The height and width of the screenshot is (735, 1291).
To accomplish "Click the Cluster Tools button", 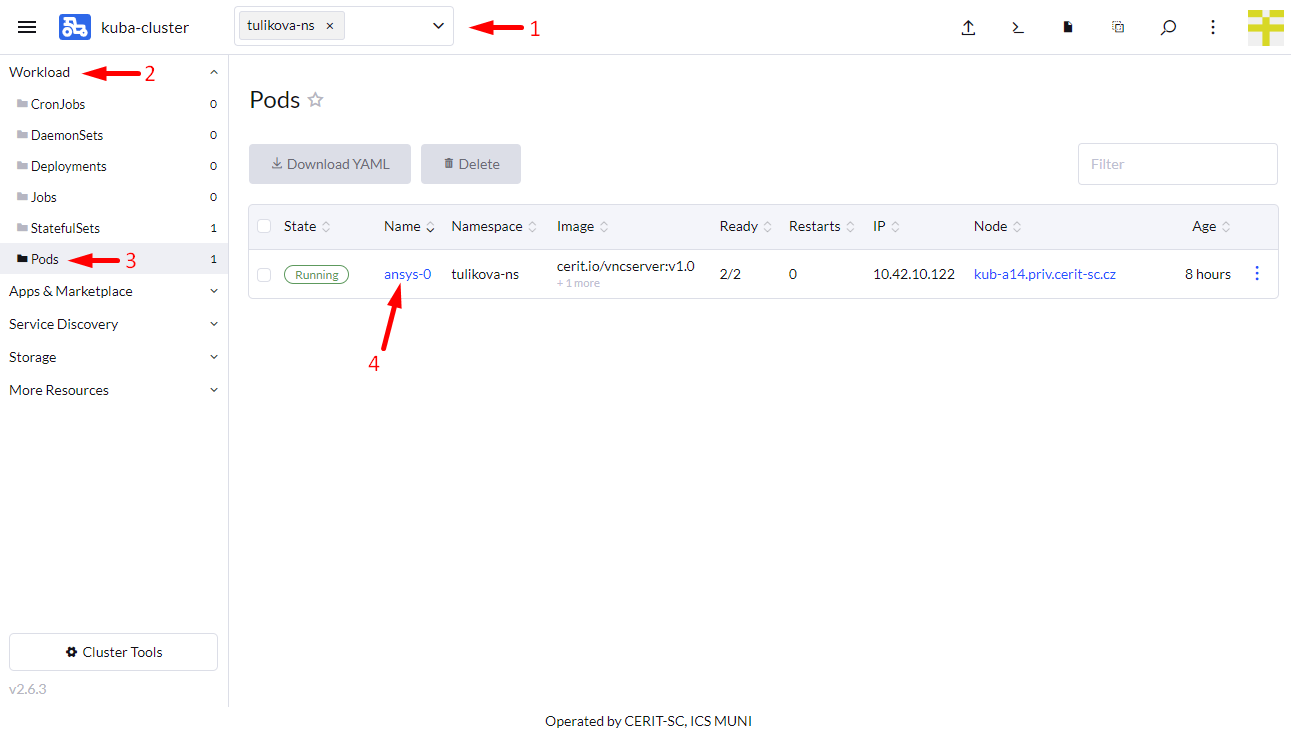I will pyautogui.click(x=113, y=652).
